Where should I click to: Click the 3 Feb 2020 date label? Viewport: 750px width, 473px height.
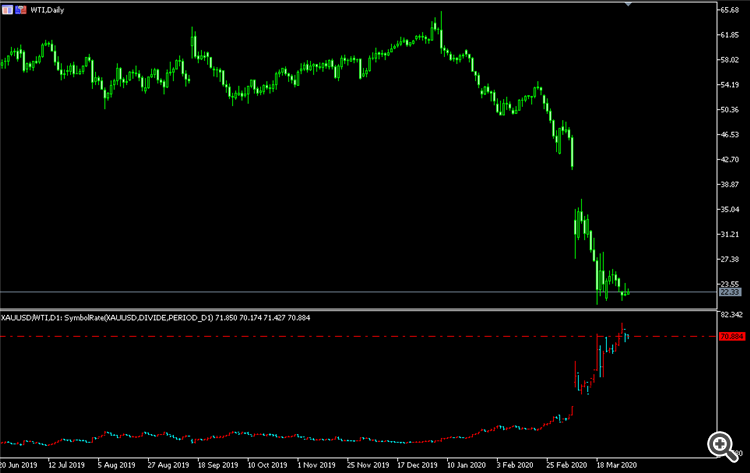pos(515,465)
